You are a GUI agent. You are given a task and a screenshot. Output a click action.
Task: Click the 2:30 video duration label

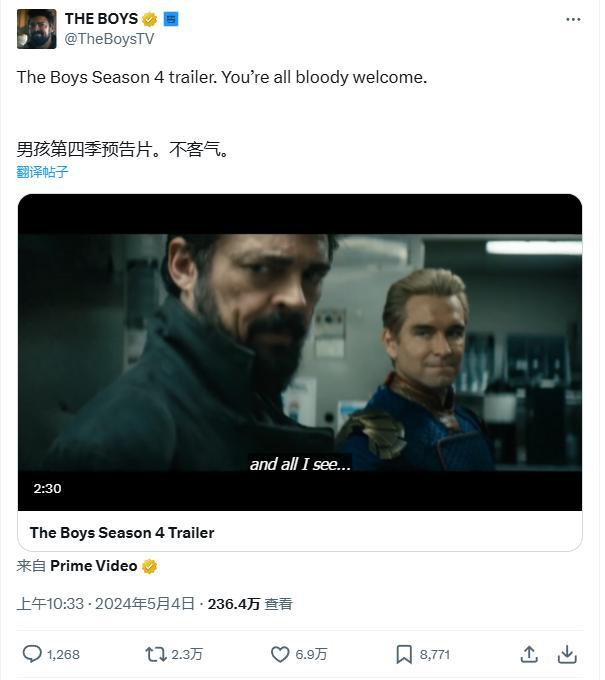coord(47,489)
